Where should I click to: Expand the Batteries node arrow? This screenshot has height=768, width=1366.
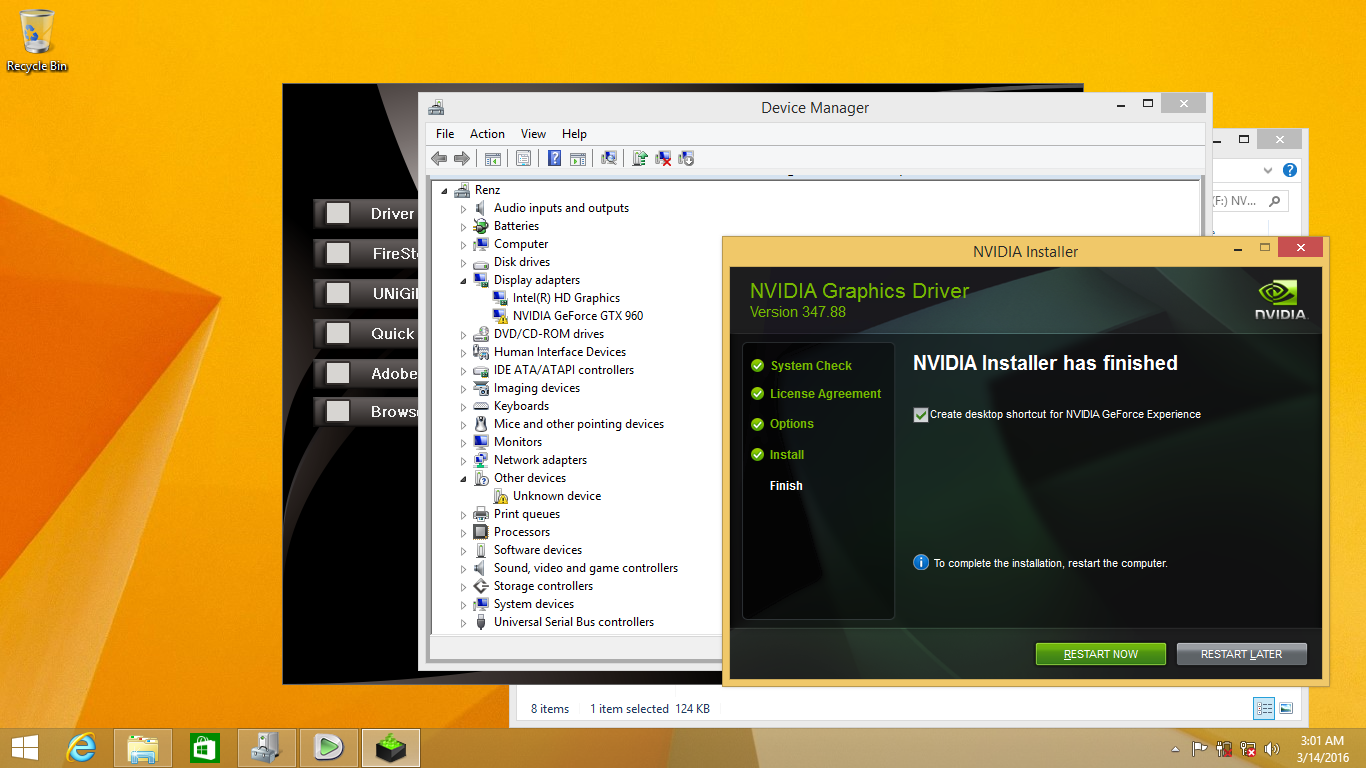pos(464,226)
